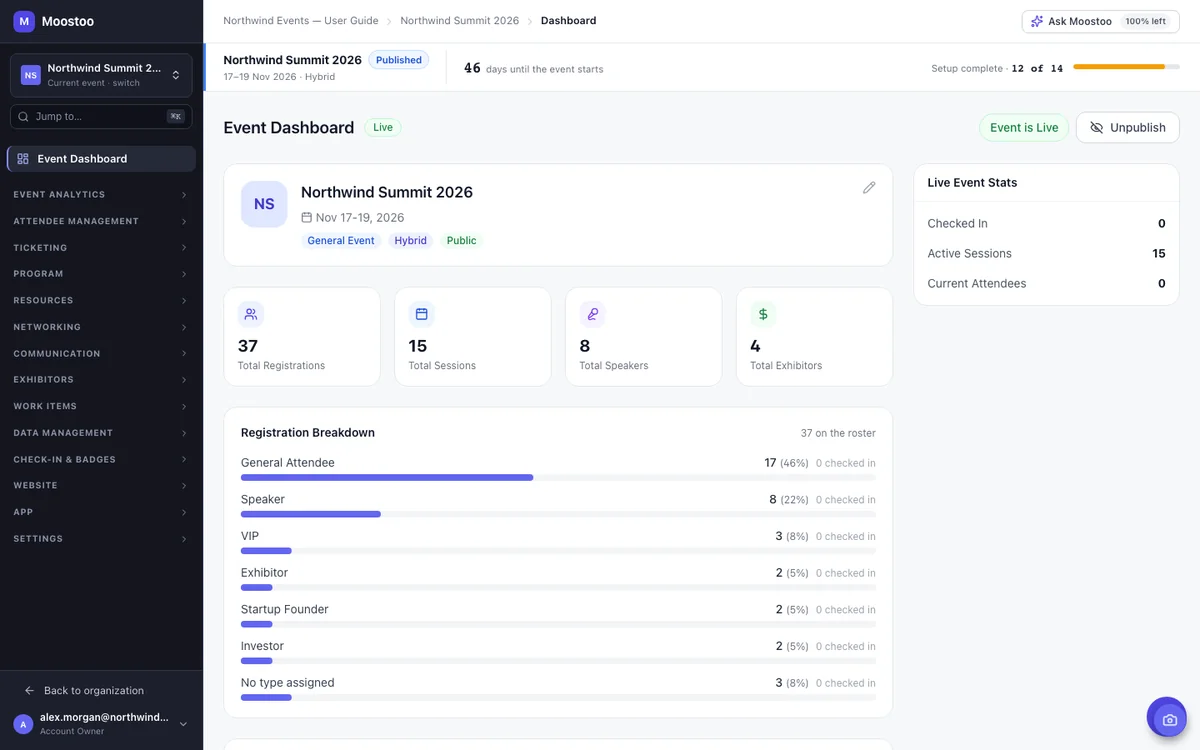1200x750 pixels.
Task: Click the General Event tag
Action: click(341, 241)
